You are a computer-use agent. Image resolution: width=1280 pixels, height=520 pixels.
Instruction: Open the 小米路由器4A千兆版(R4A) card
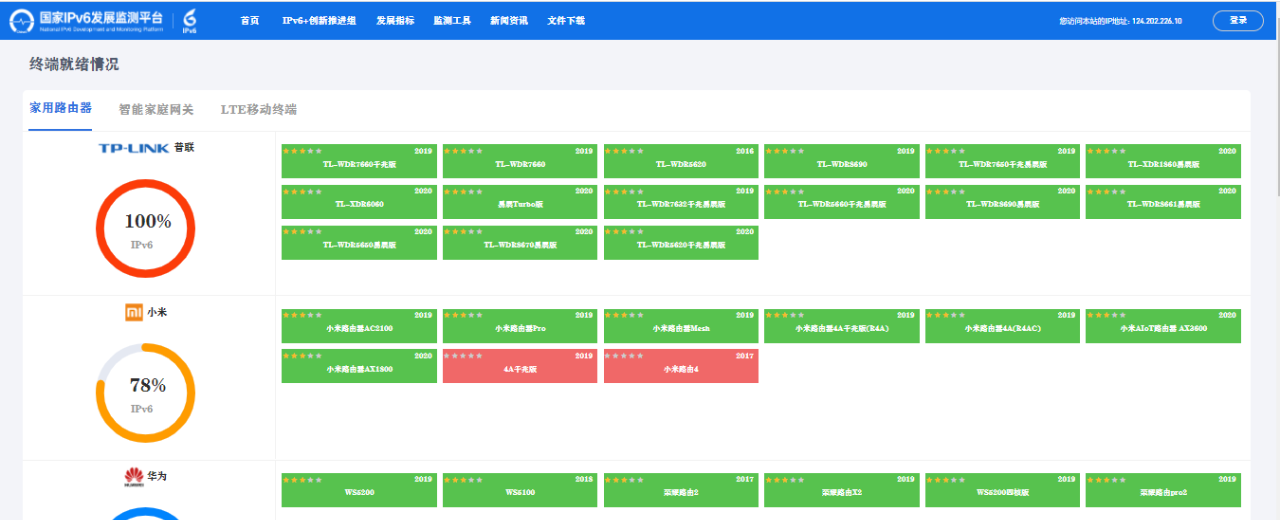pyautogui.click(x=842, y=326)
